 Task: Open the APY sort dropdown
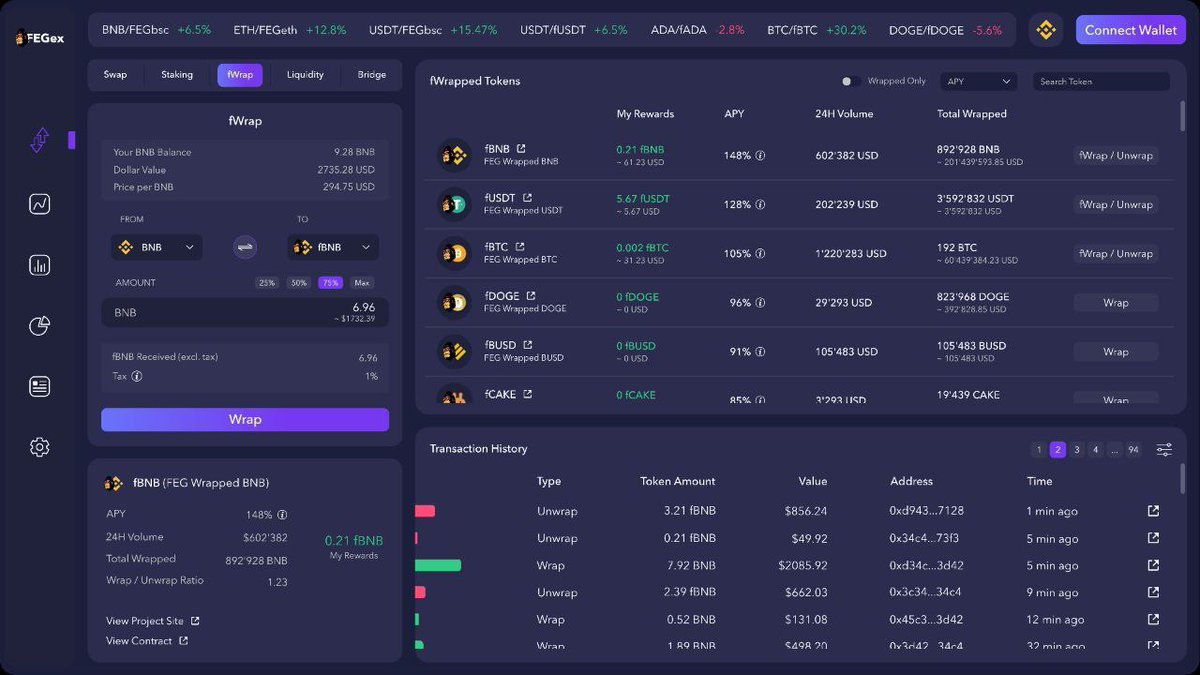pyautogui.click(x=978, y=81)
